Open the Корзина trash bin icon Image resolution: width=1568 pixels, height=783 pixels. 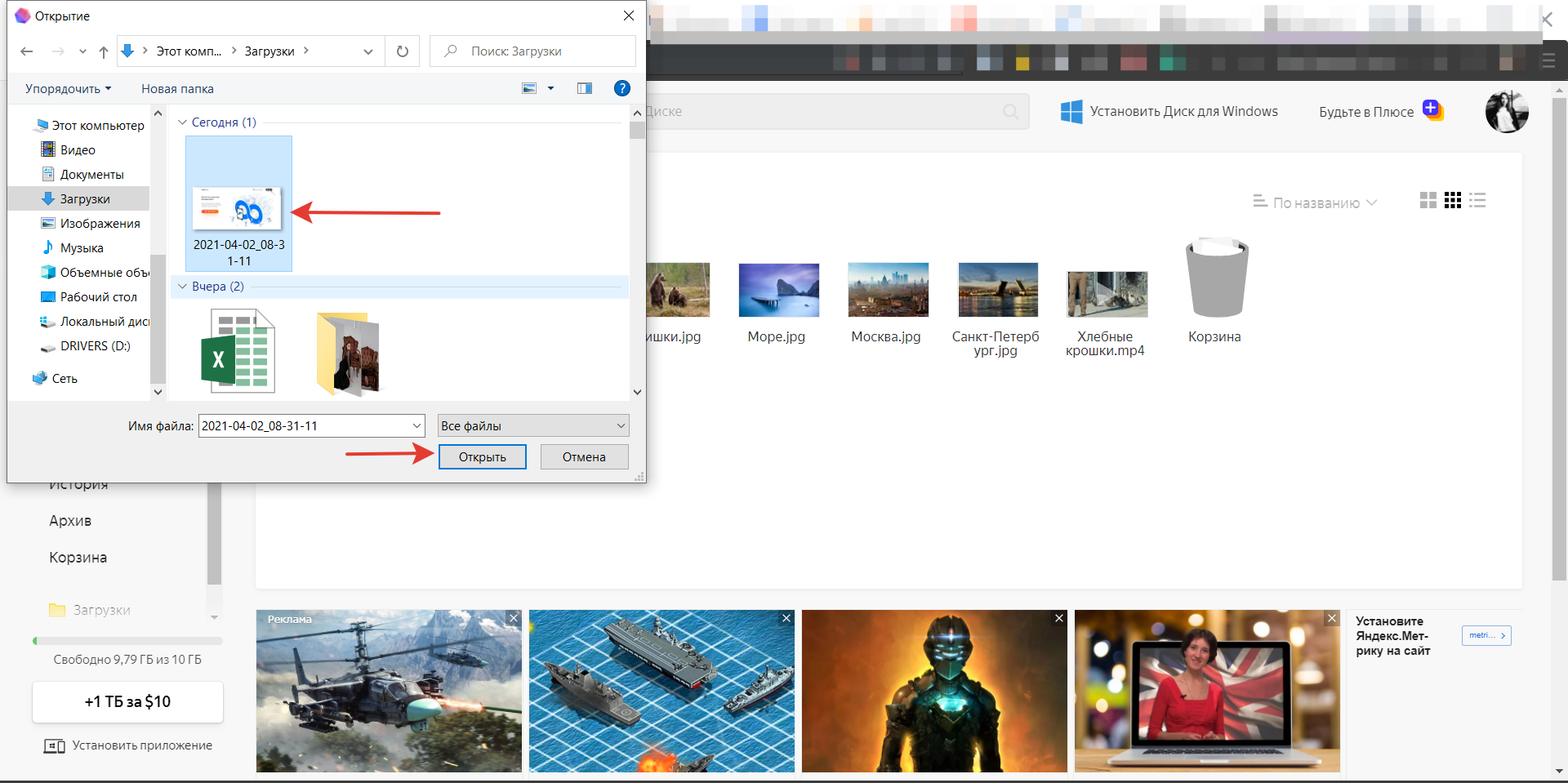1216,279
